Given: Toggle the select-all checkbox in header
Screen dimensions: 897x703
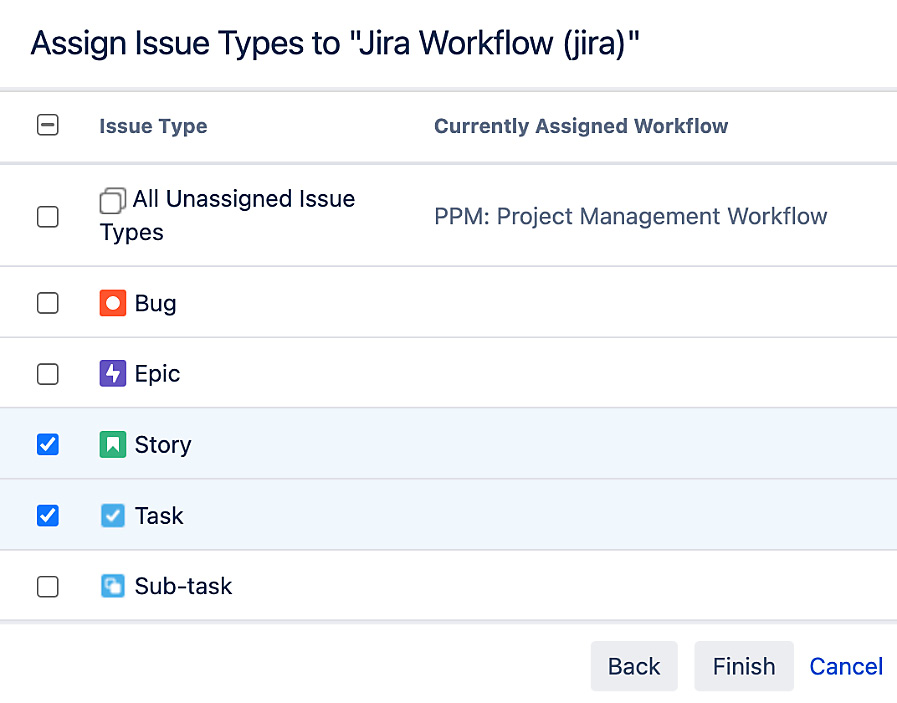Looking at the screenshot, I should (47, 126).
